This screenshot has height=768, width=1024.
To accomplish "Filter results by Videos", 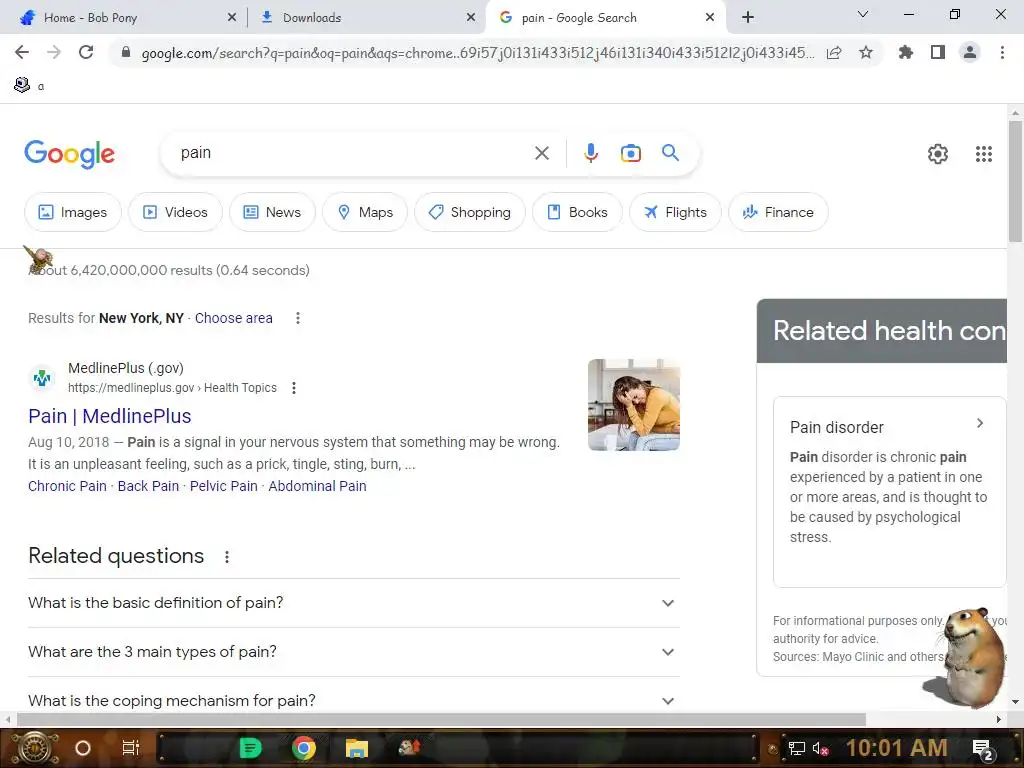I will click(175, 212).
